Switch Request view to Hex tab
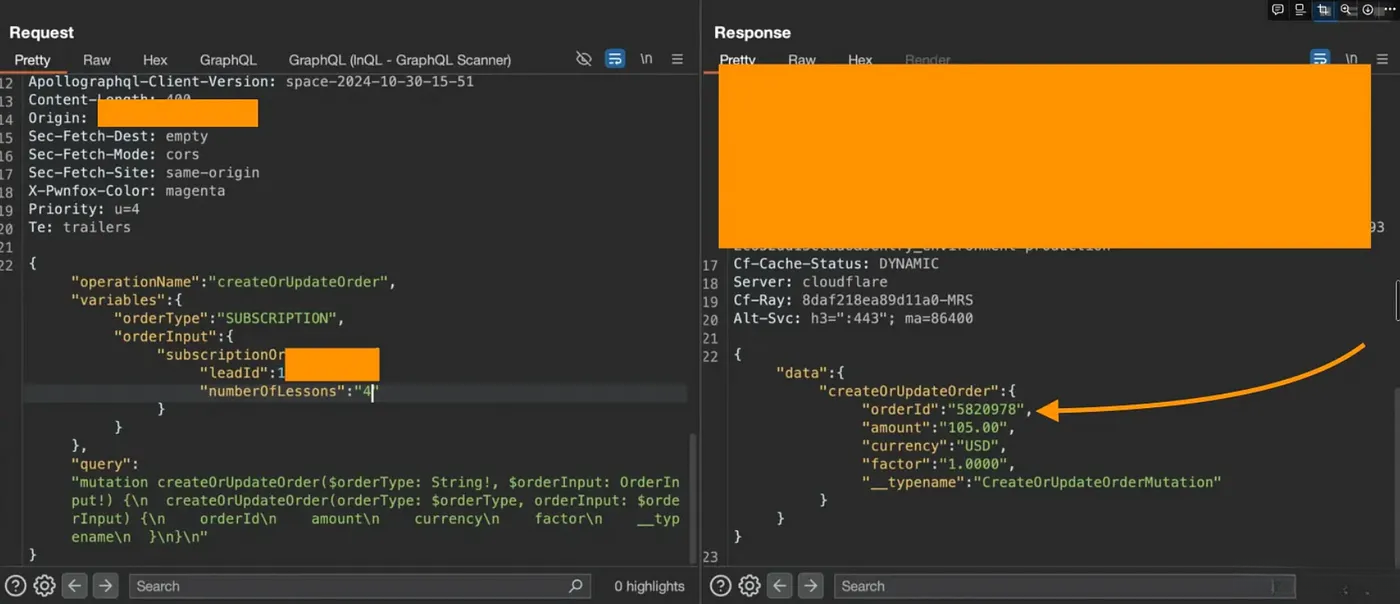 coord(155,60)
